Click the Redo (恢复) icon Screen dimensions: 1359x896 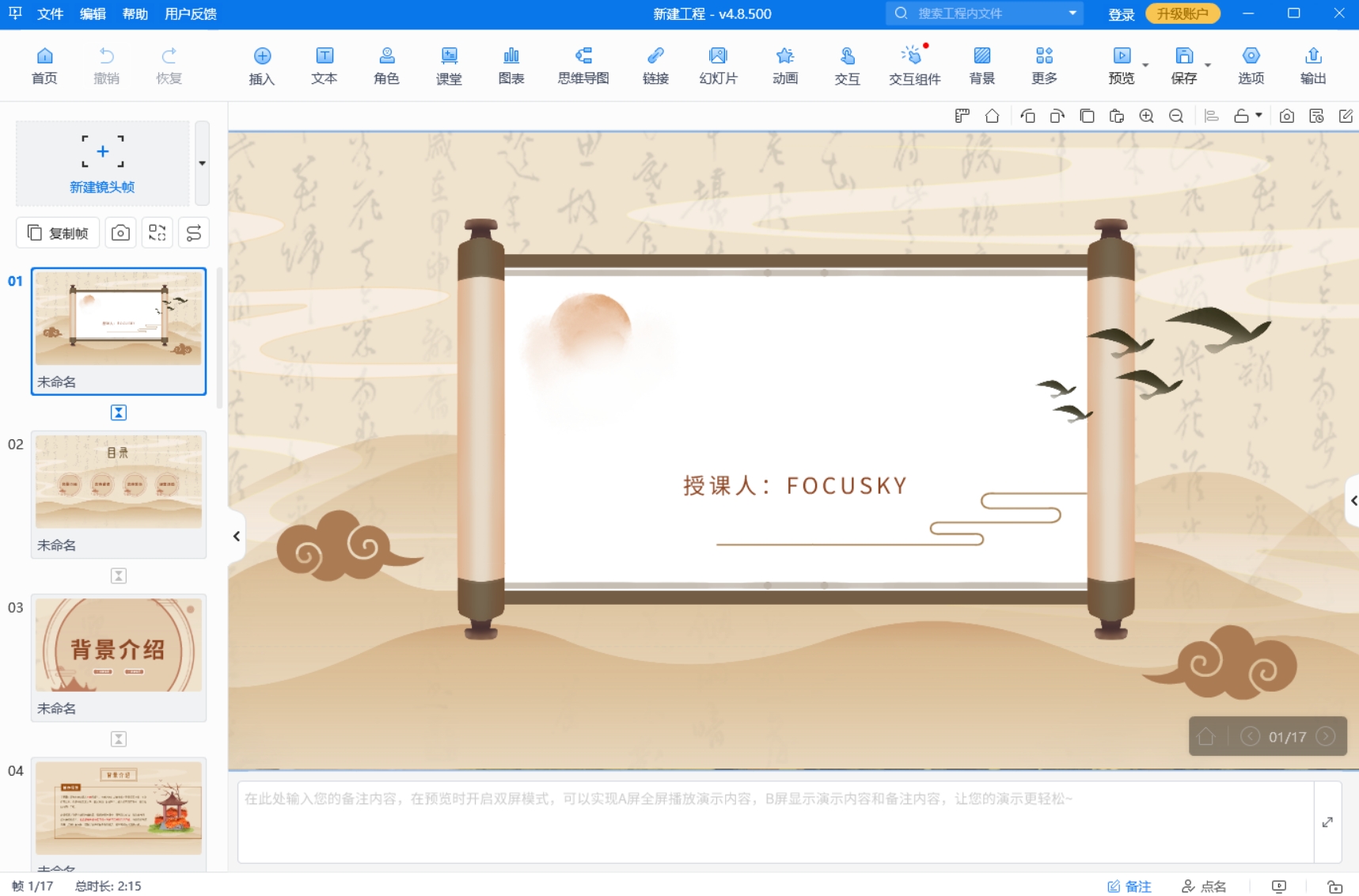tap(169, 66)
